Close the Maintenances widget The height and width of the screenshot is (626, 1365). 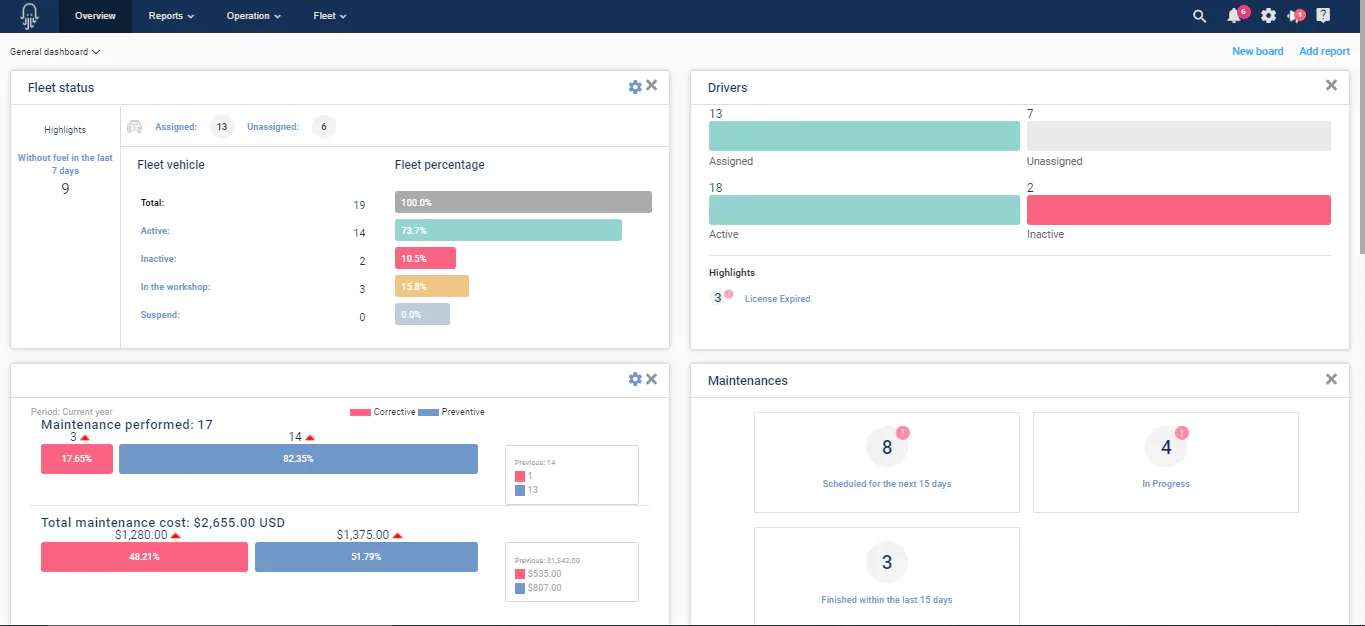(x=1331, y=379)
